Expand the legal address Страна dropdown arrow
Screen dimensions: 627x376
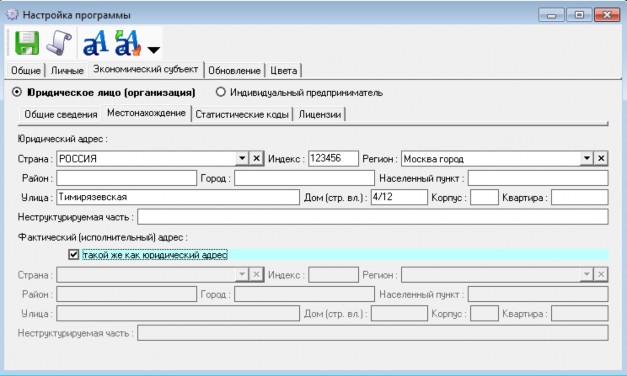(x=242, y=158)
